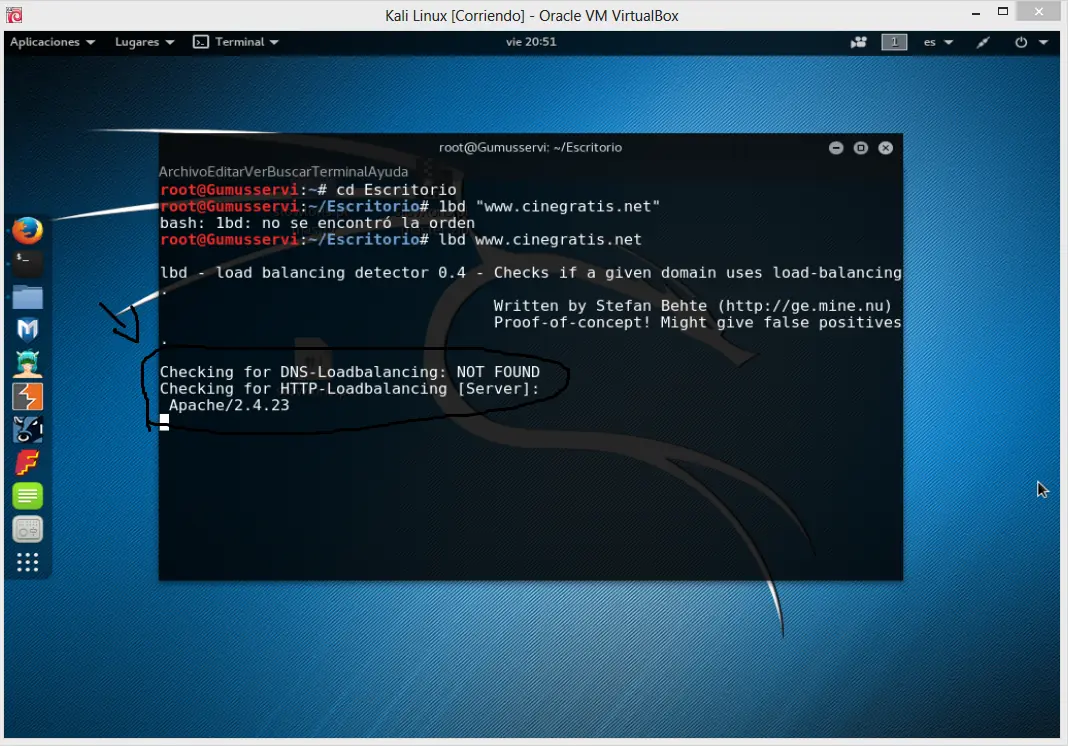The height and width of the screenshot is (746, 1068).
Task: Click the terminal cursor block below Apache
Action: (164, 422)
